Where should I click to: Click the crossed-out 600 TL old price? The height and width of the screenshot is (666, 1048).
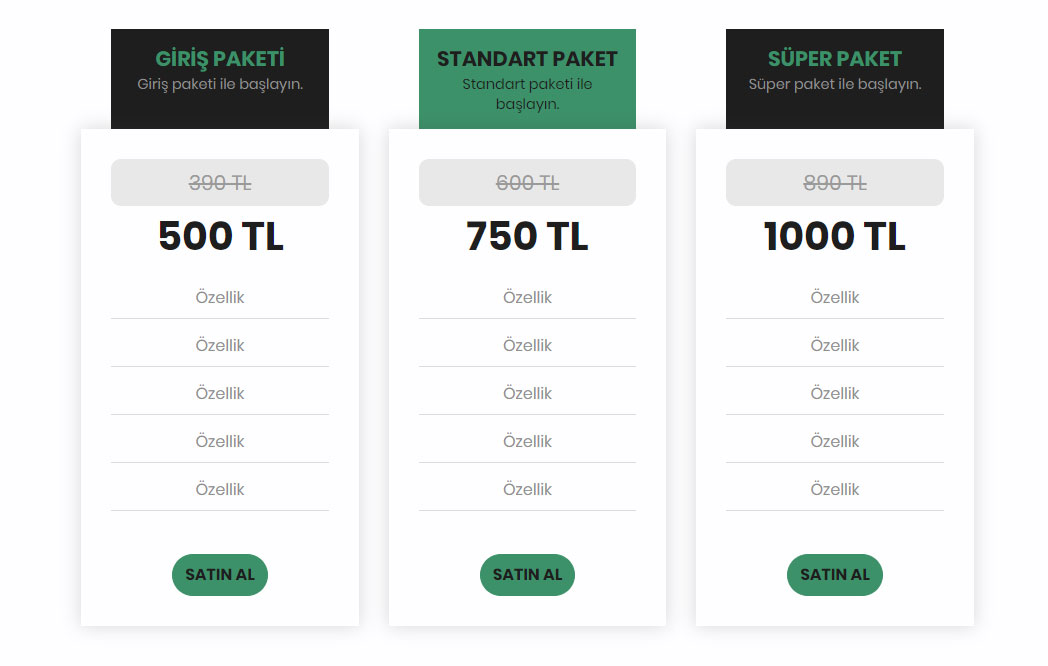(527, 183)
